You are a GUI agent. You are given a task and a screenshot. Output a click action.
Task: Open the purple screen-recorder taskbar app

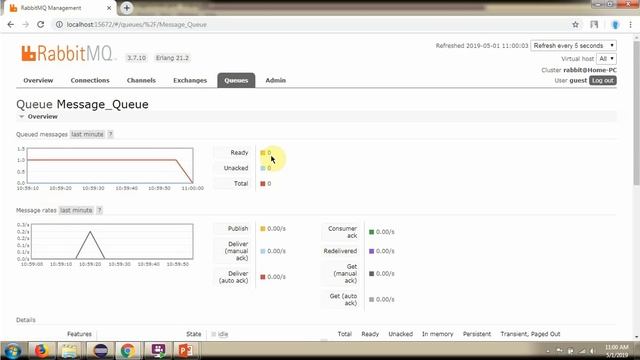click(x=158, y=351)
